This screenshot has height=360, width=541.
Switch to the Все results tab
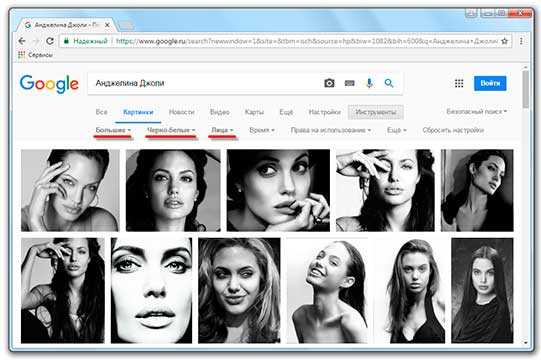[101, 112]
